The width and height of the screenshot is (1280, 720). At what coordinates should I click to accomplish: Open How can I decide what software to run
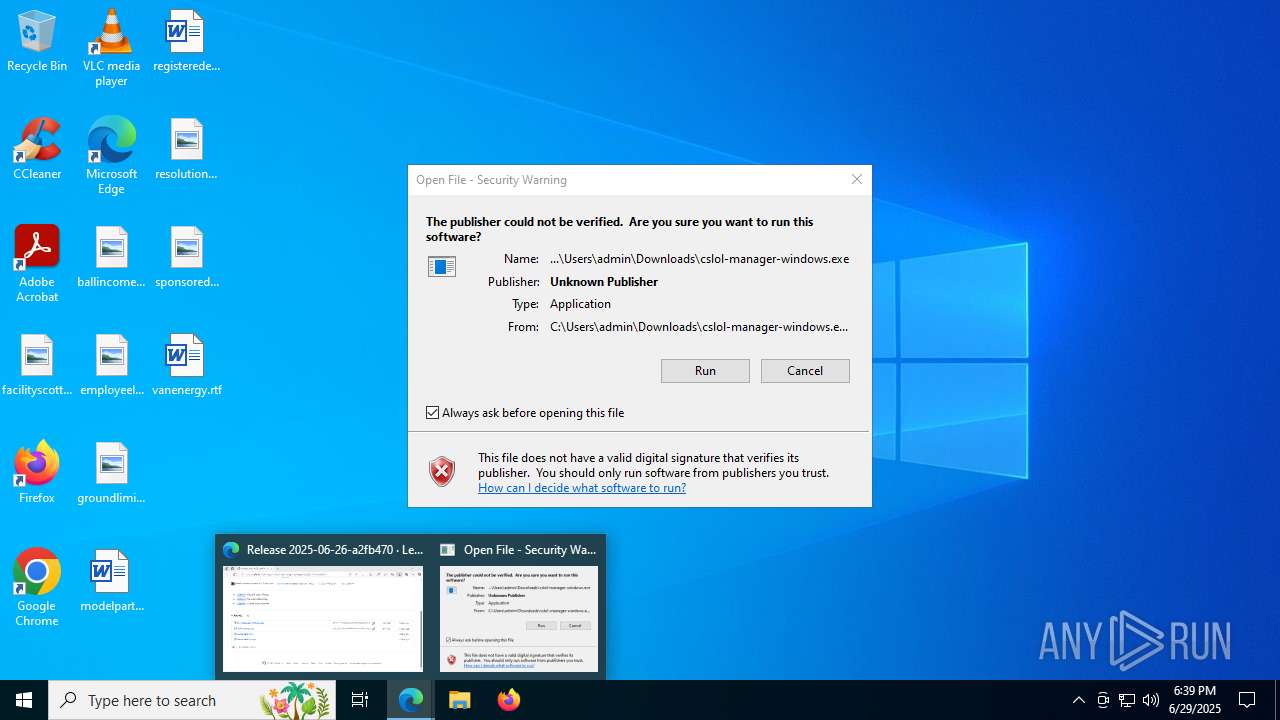pyautogui.click(x=582, y=488)
